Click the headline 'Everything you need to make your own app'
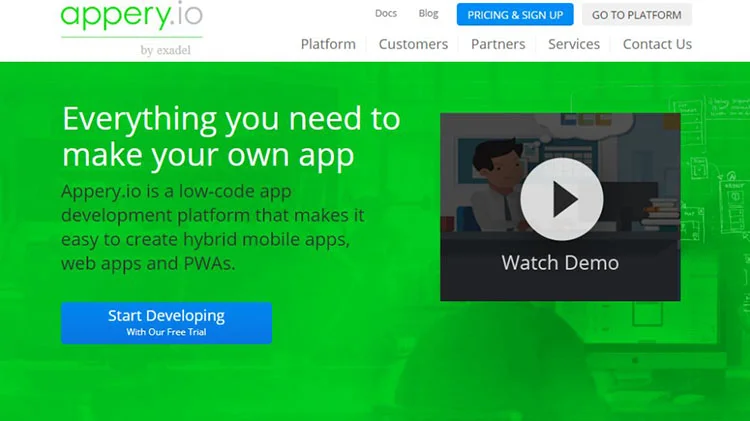 [231, 137]
